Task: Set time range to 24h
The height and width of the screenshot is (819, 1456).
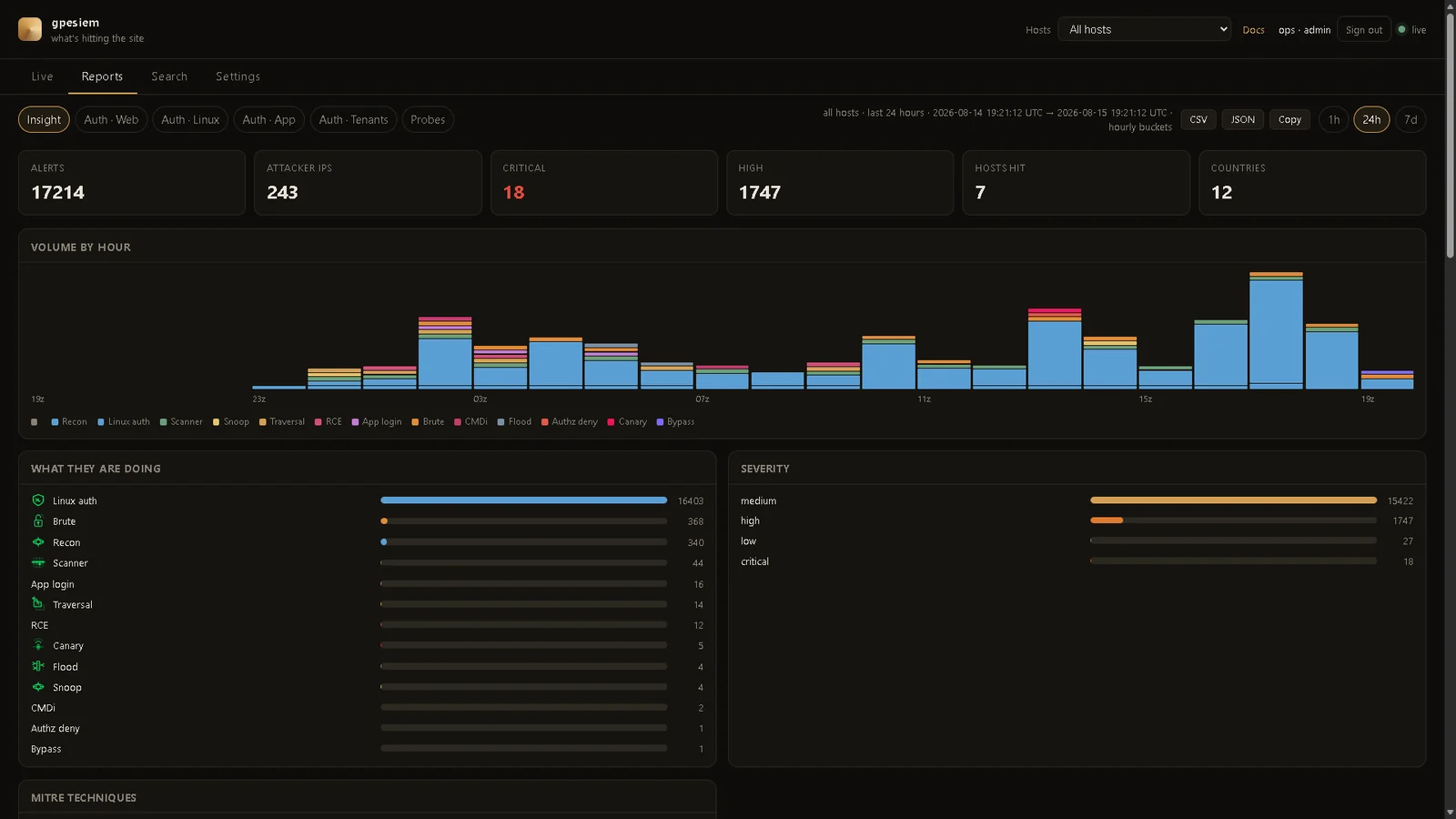Action: coord(1371,119)
